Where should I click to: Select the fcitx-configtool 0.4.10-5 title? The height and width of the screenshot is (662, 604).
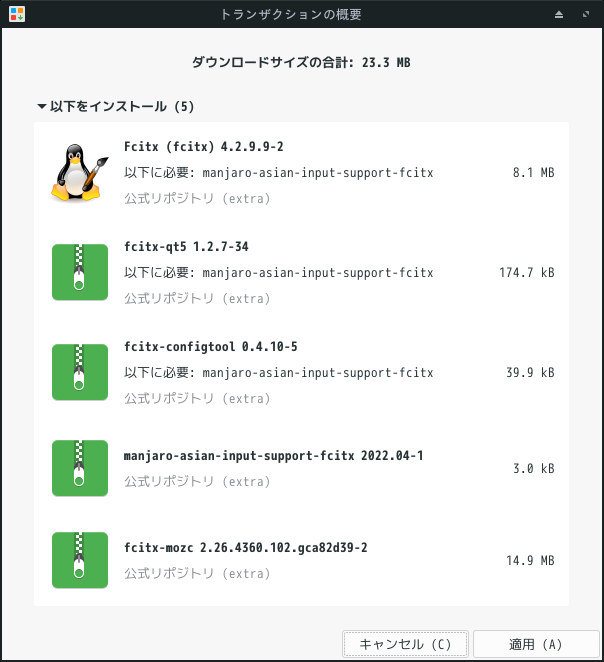[211, 347]
